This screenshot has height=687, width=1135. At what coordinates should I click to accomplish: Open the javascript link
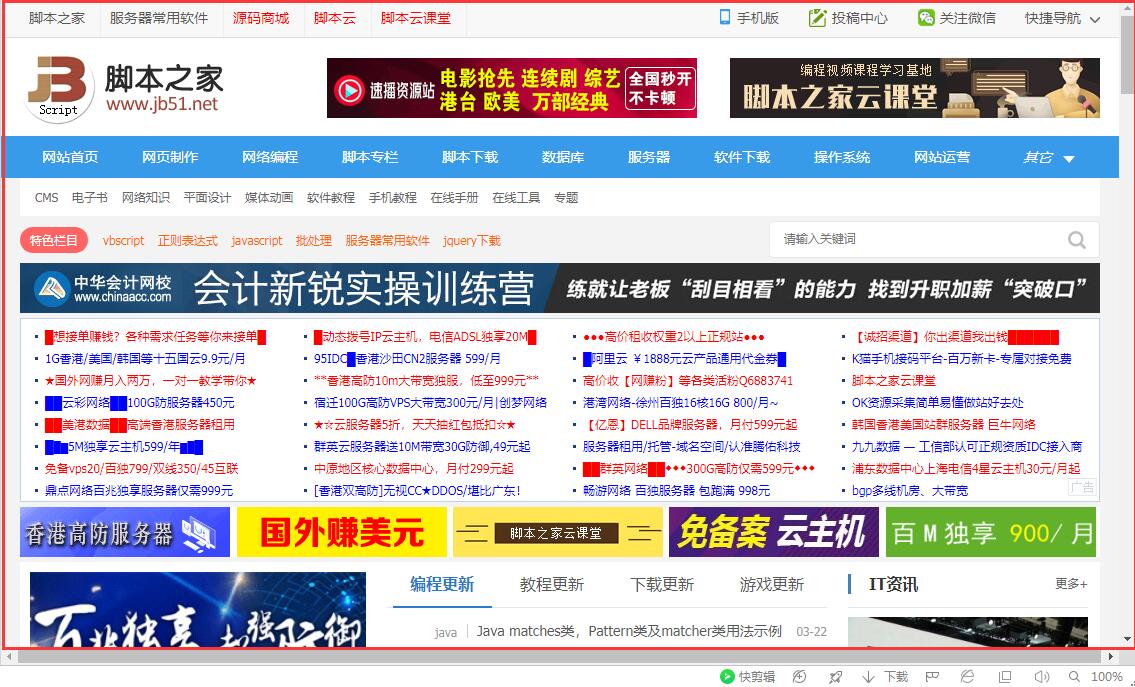point(257,240)
